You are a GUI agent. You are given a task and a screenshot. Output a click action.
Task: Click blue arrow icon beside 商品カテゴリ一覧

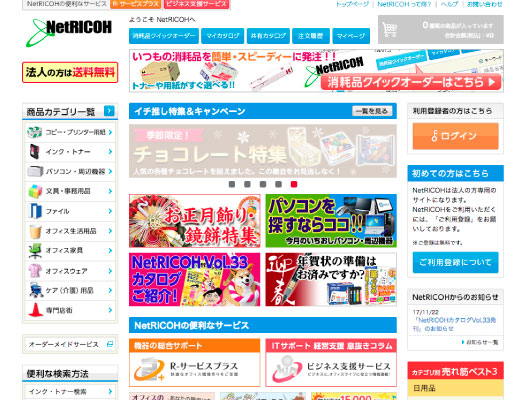pos(109,111)
